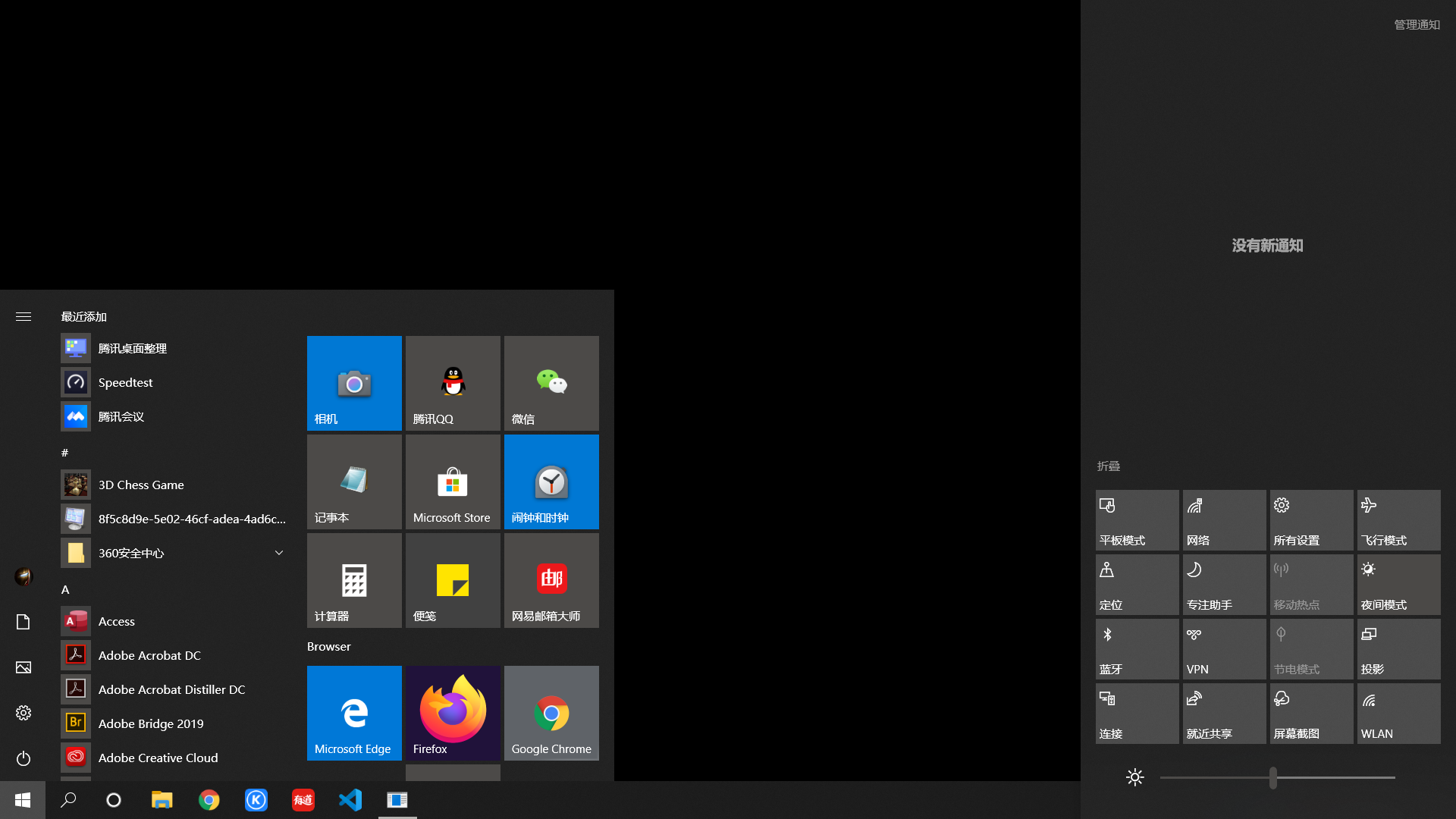Open the Alarms & Clock tile (闹钟和时钟)
This screenshot has height=819, width=1456.
tap(551, 482)
